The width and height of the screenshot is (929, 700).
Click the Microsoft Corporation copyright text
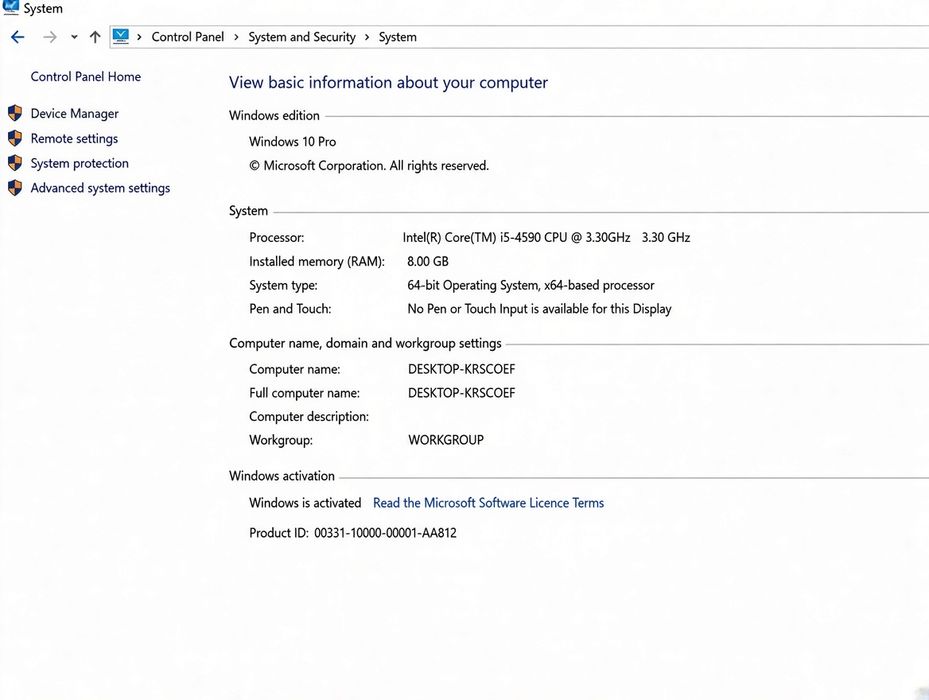[369, 166]
